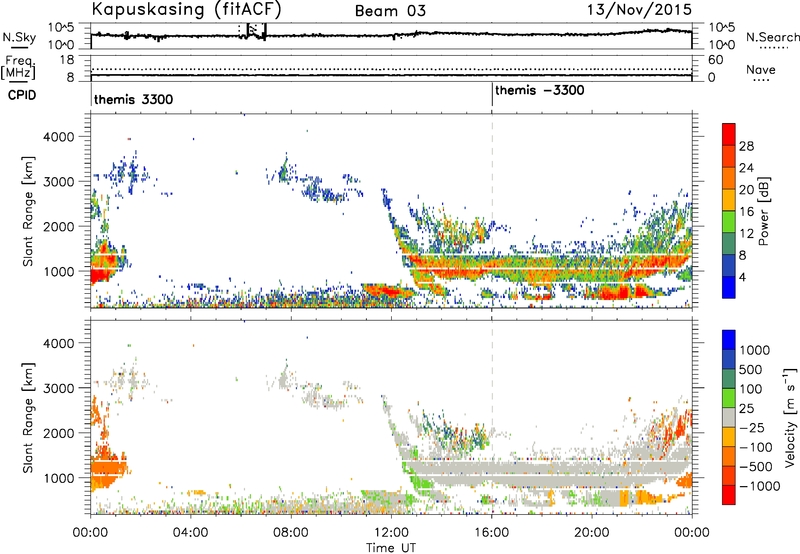The width and height of the screenshot is (800, 554).
Task: Click the '500' Velocity scale value
Action: click(750, 370)
